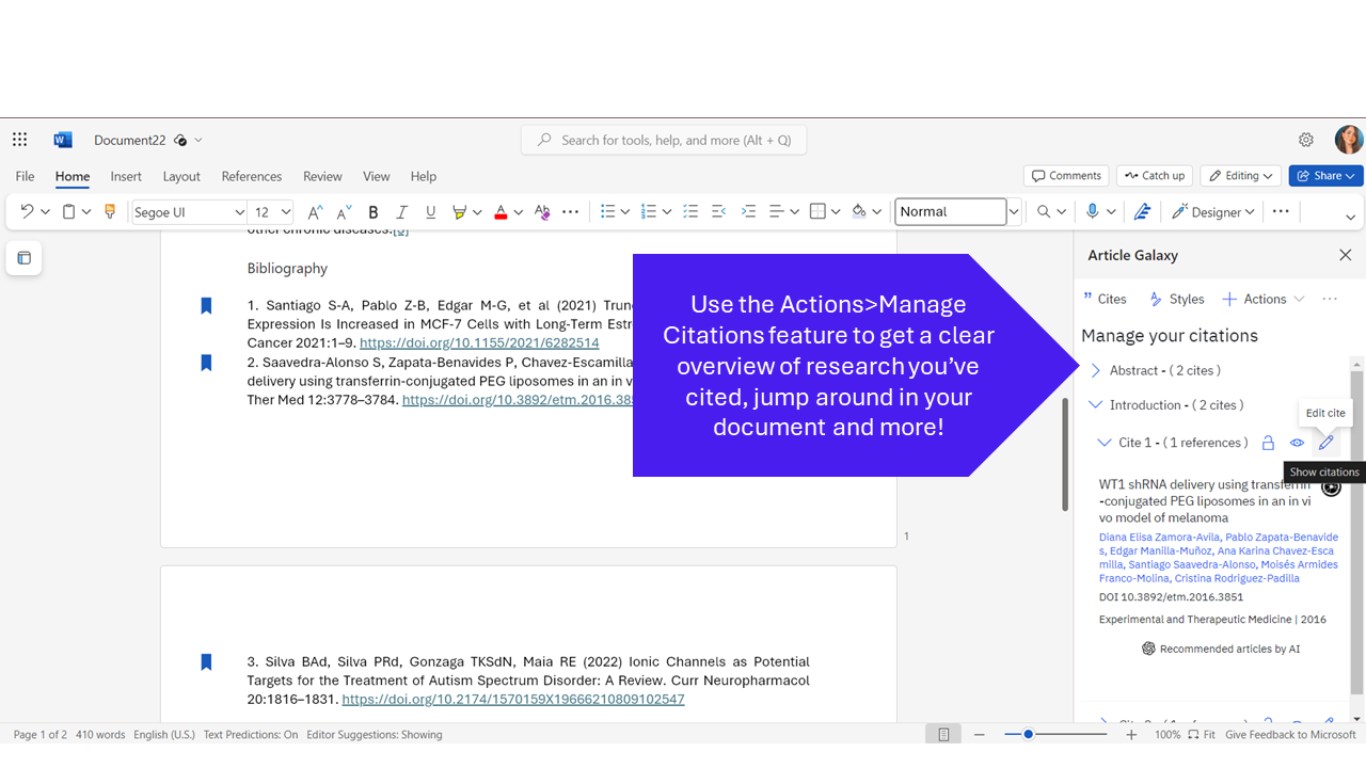Open the 10.1155/2021/6282514 DOI link

point(479,343)
